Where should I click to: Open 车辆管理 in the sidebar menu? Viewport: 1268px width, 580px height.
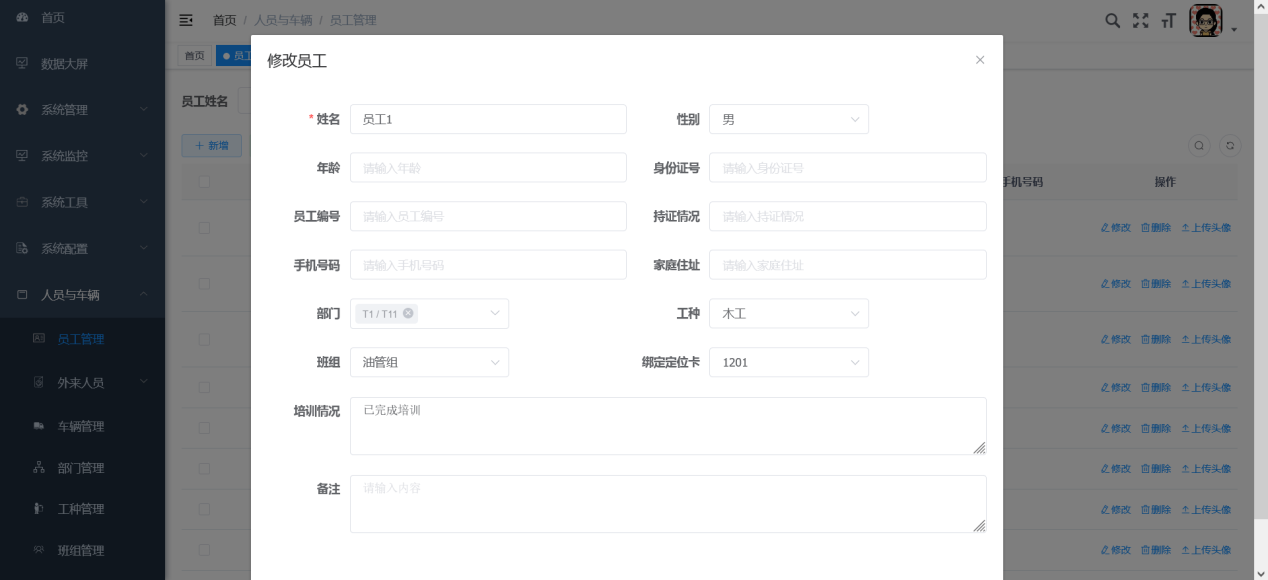(x=80, y=427)
